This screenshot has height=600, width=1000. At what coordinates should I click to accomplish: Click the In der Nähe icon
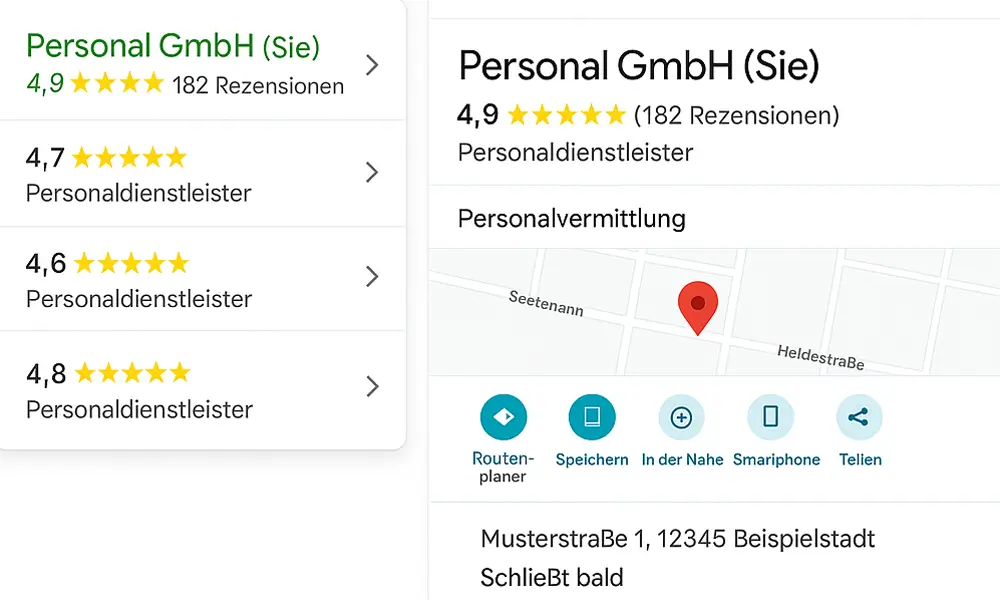681,418
